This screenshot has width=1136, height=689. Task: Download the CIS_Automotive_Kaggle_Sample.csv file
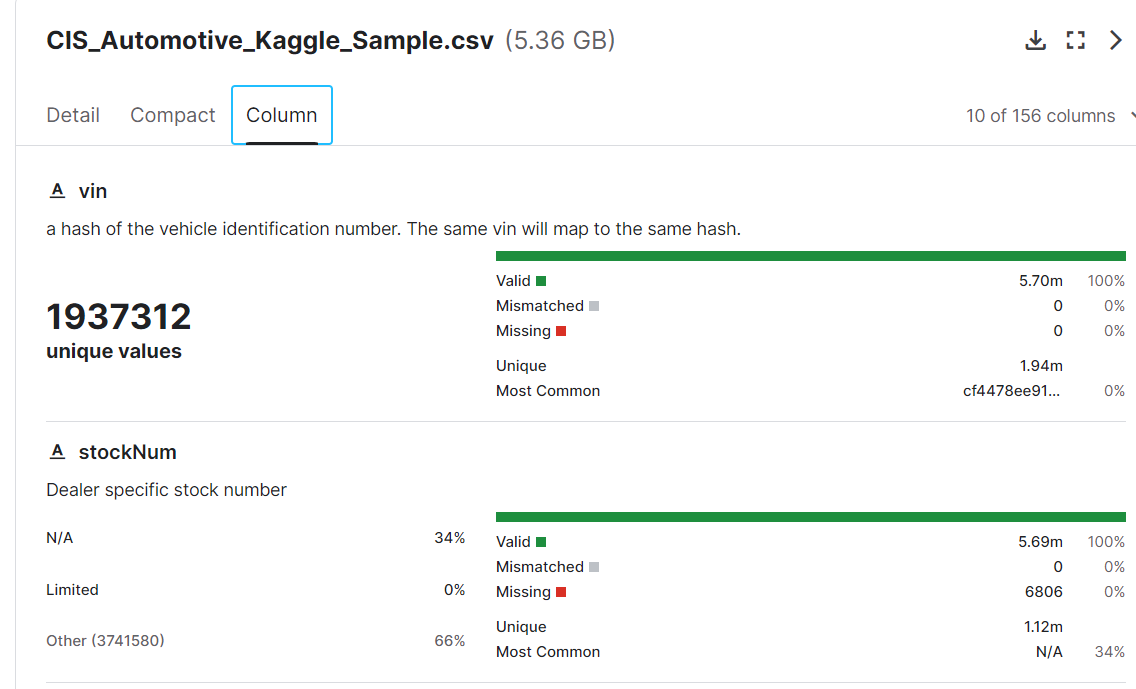pyautogui.click(x=1036, y=40)
